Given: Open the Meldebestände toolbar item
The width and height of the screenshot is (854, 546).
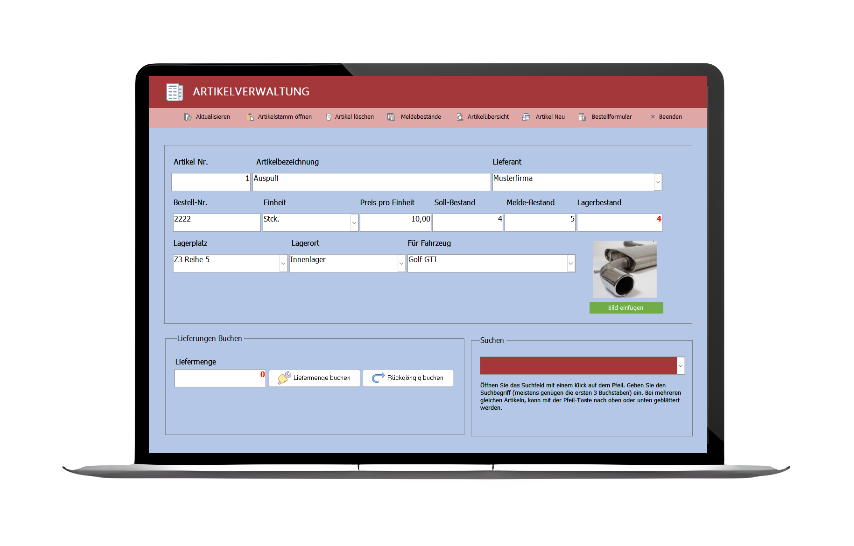Looking at the screenshot, I should [x=392, y=117].
